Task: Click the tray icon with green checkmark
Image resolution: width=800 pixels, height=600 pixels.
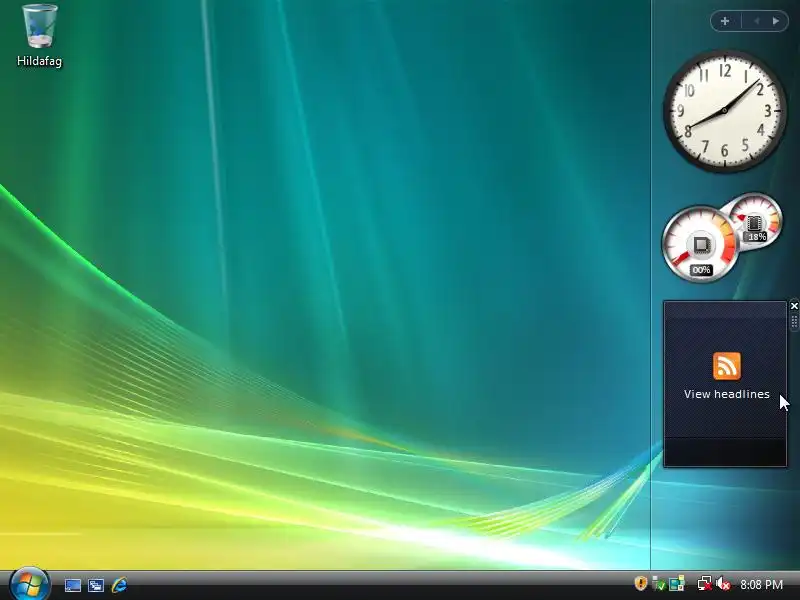Action: 659,584
